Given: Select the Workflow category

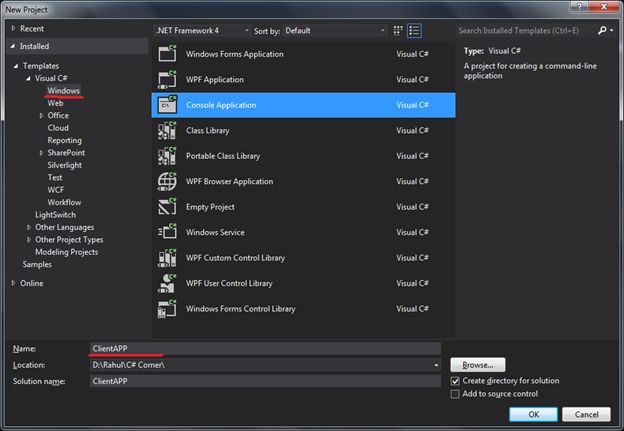Looking at the screenshot, I should pos(64,202).
